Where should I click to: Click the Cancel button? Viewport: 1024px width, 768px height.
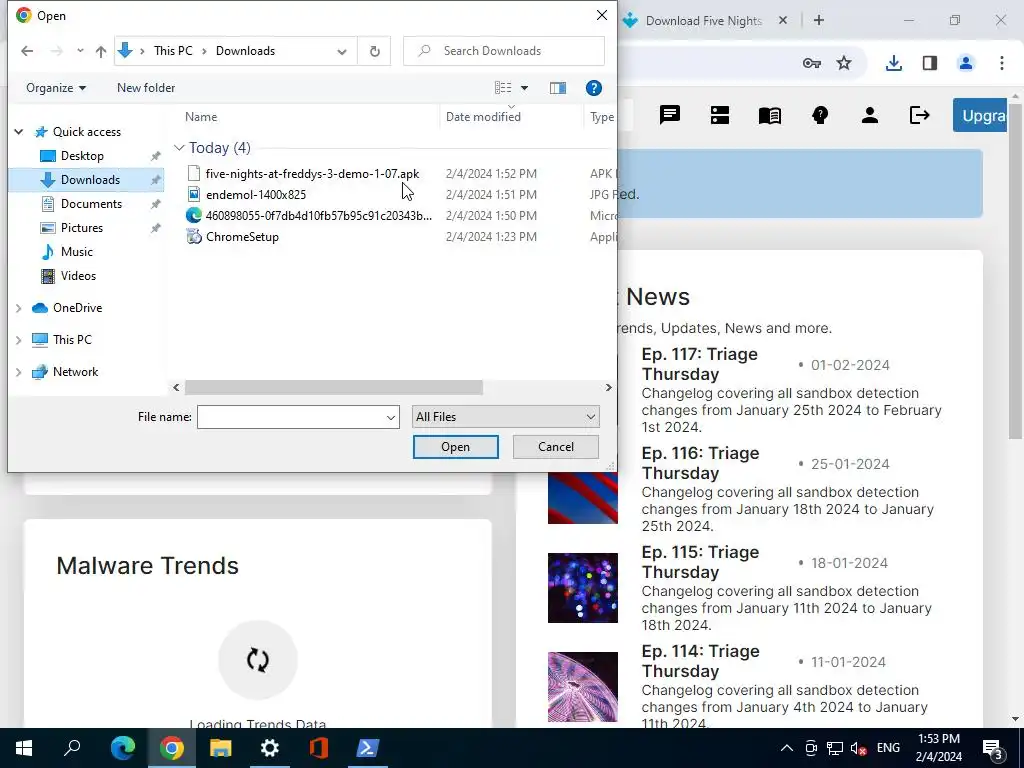[556, 447]
